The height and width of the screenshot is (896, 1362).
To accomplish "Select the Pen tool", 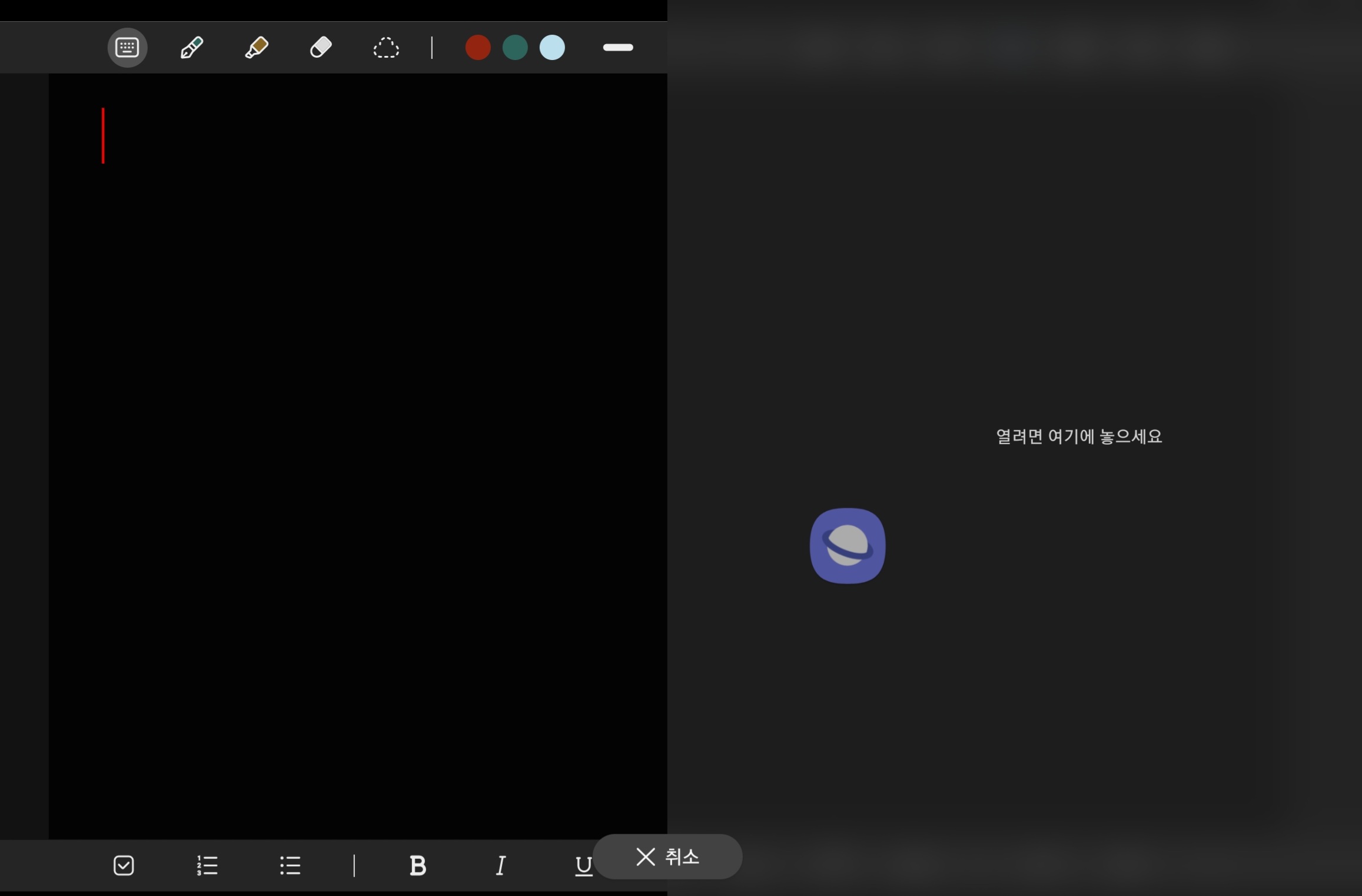I will pos(192,48).
